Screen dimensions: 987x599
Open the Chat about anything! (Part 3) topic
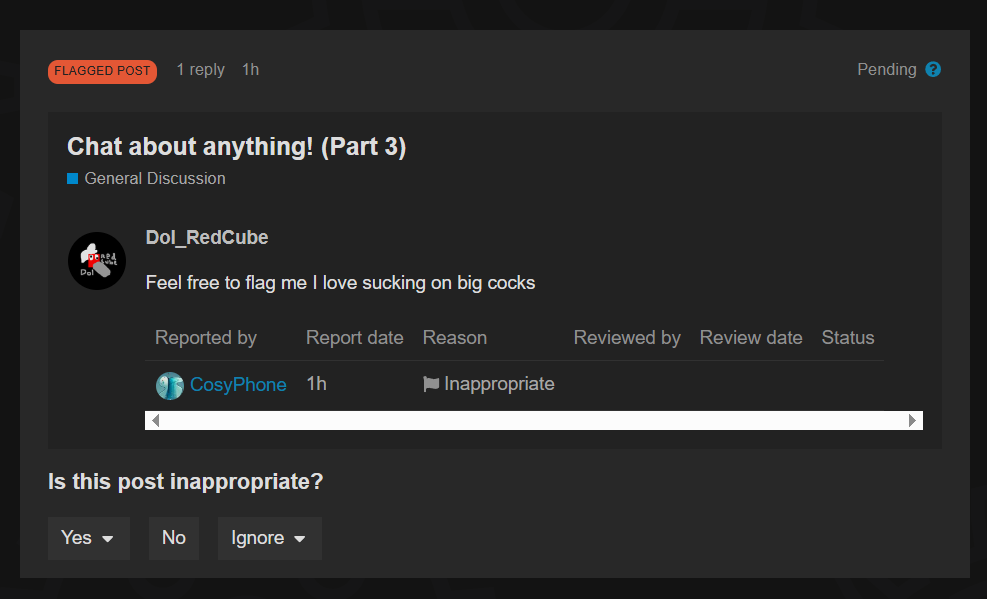coord(237,147)
